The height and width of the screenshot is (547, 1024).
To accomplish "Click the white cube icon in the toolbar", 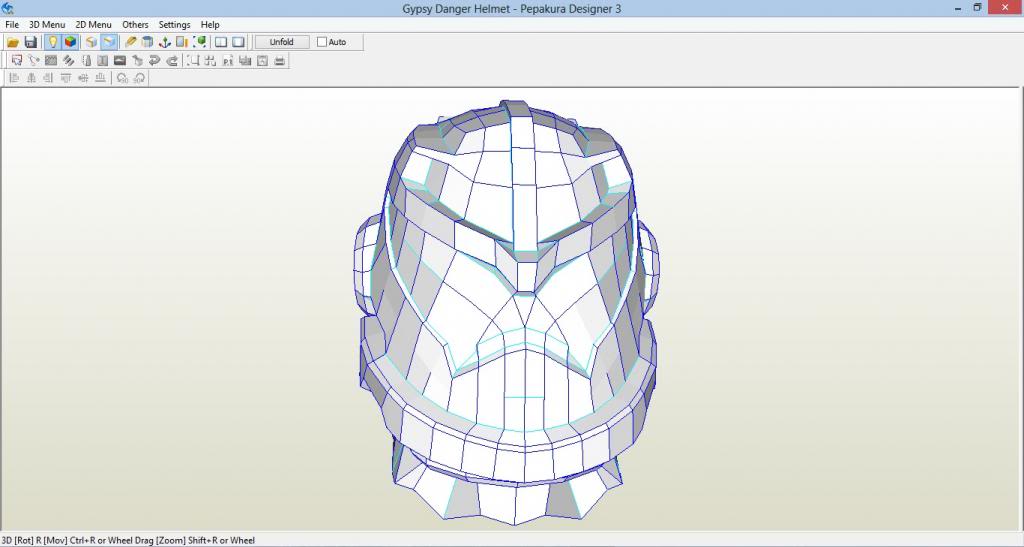I will pos(91,42).
